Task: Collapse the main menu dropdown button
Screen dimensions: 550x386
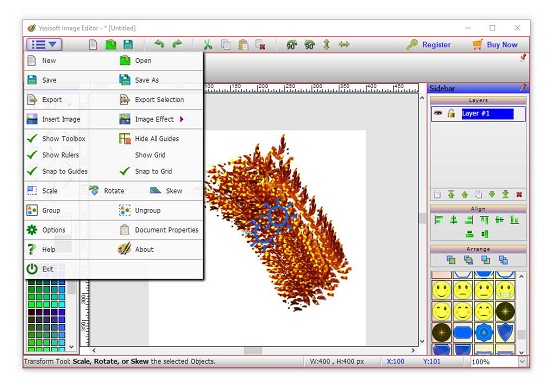Action: [x=44, y=45]
